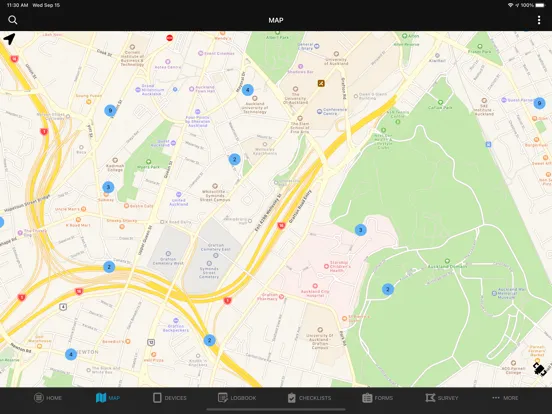Show the More tab options
The image size is (552, 414).
coord(505,398)
